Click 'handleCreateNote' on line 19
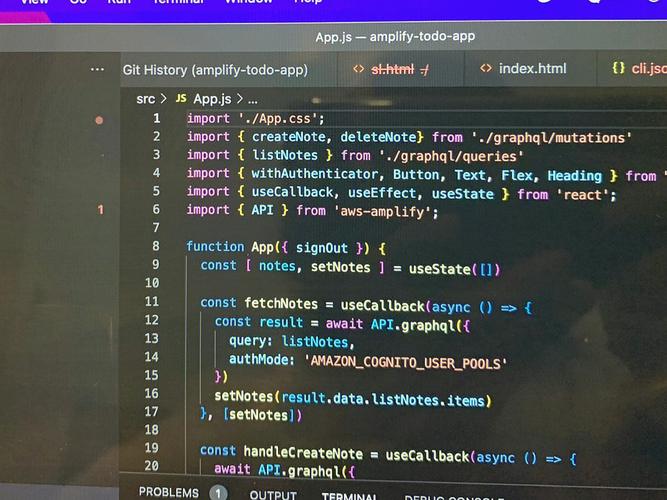This screenshot has height=500, width=667. pos(303,453)
